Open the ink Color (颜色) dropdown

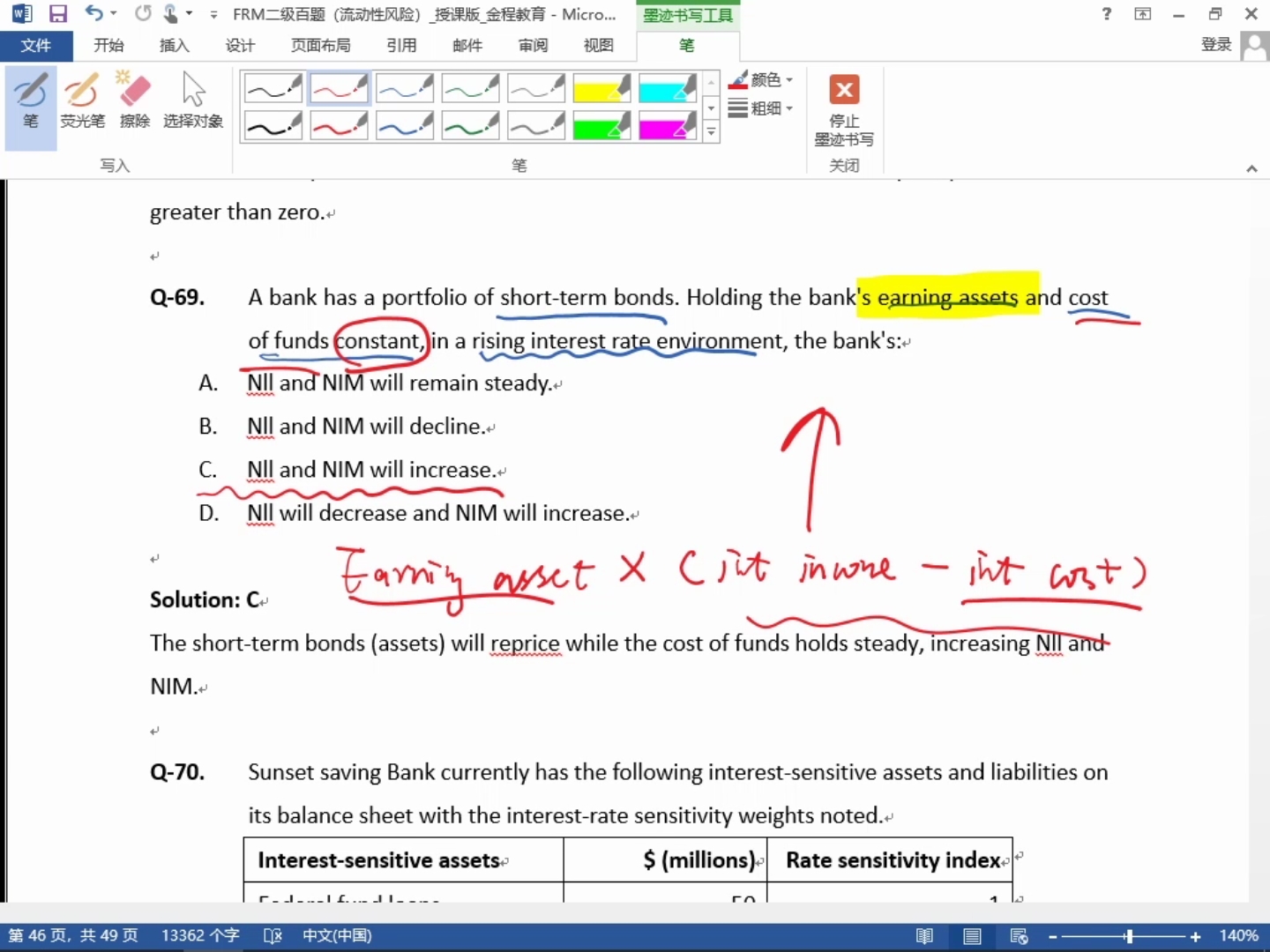[x=761, y=80]
